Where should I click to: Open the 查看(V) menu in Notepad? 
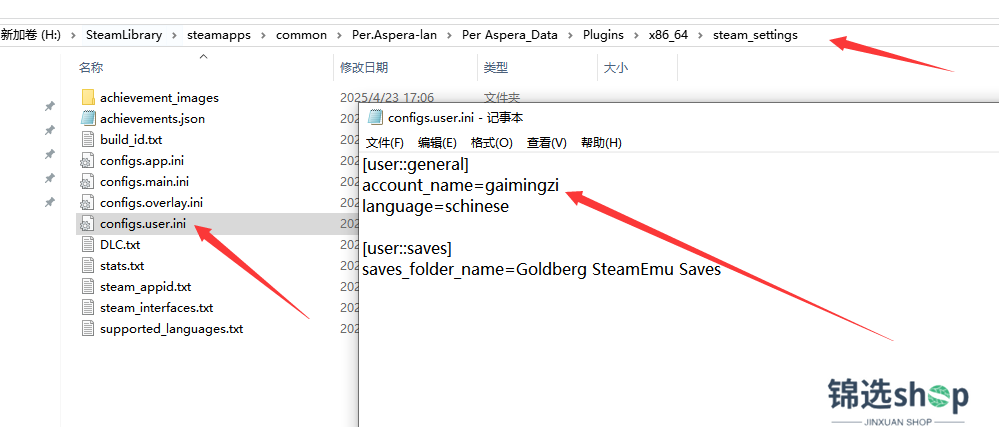(547, 143)
